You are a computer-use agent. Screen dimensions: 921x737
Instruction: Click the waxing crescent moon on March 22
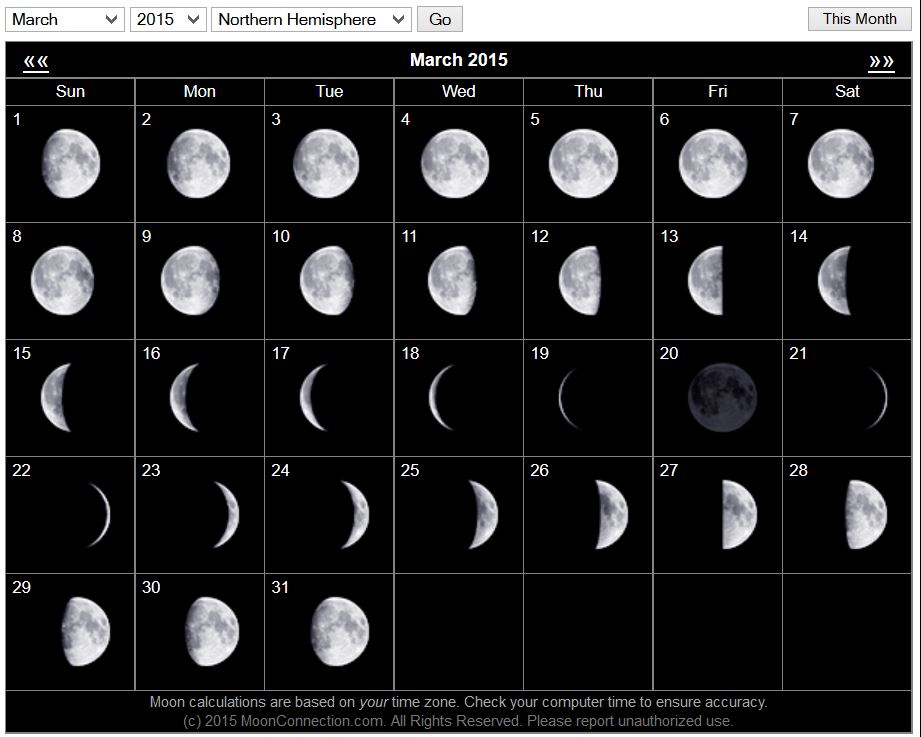click(99, 514)
